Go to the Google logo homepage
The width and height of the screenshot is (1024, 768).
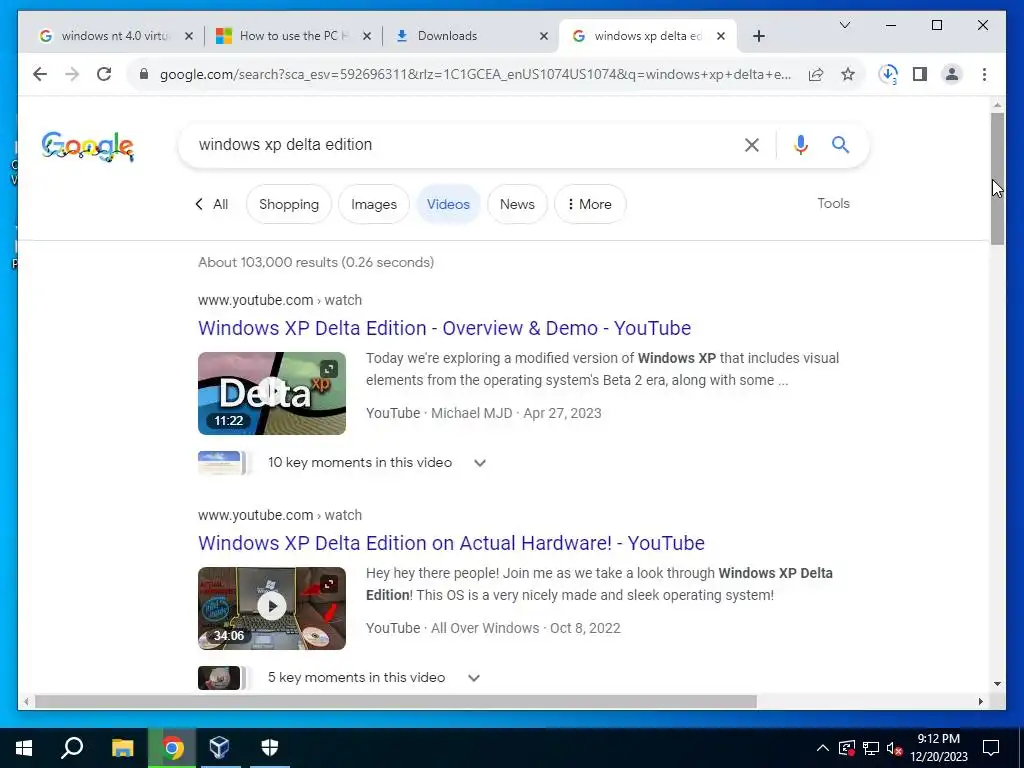88,146
